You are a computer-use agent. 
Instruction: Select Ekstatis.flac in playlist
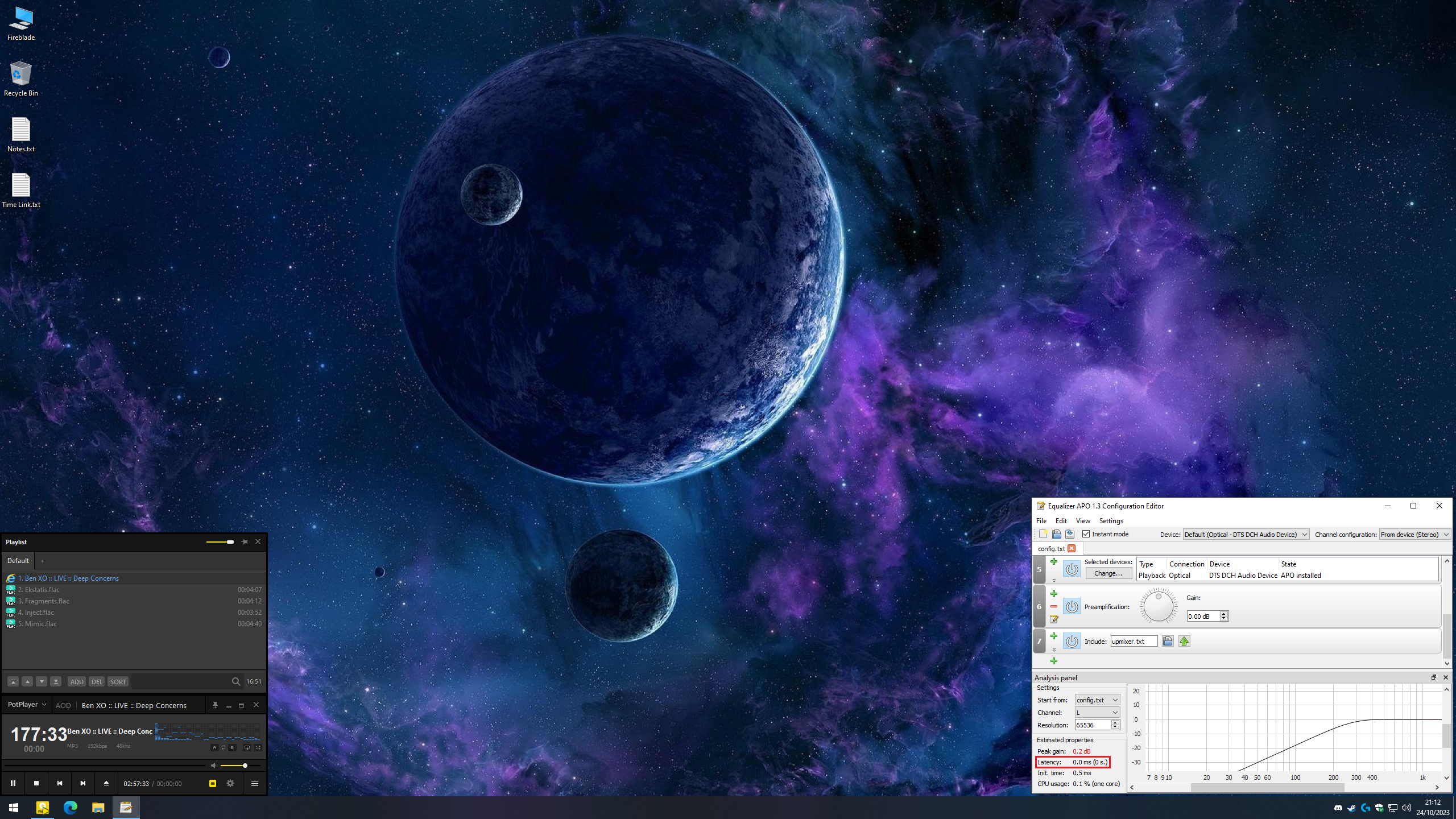[x=134, y=590]
